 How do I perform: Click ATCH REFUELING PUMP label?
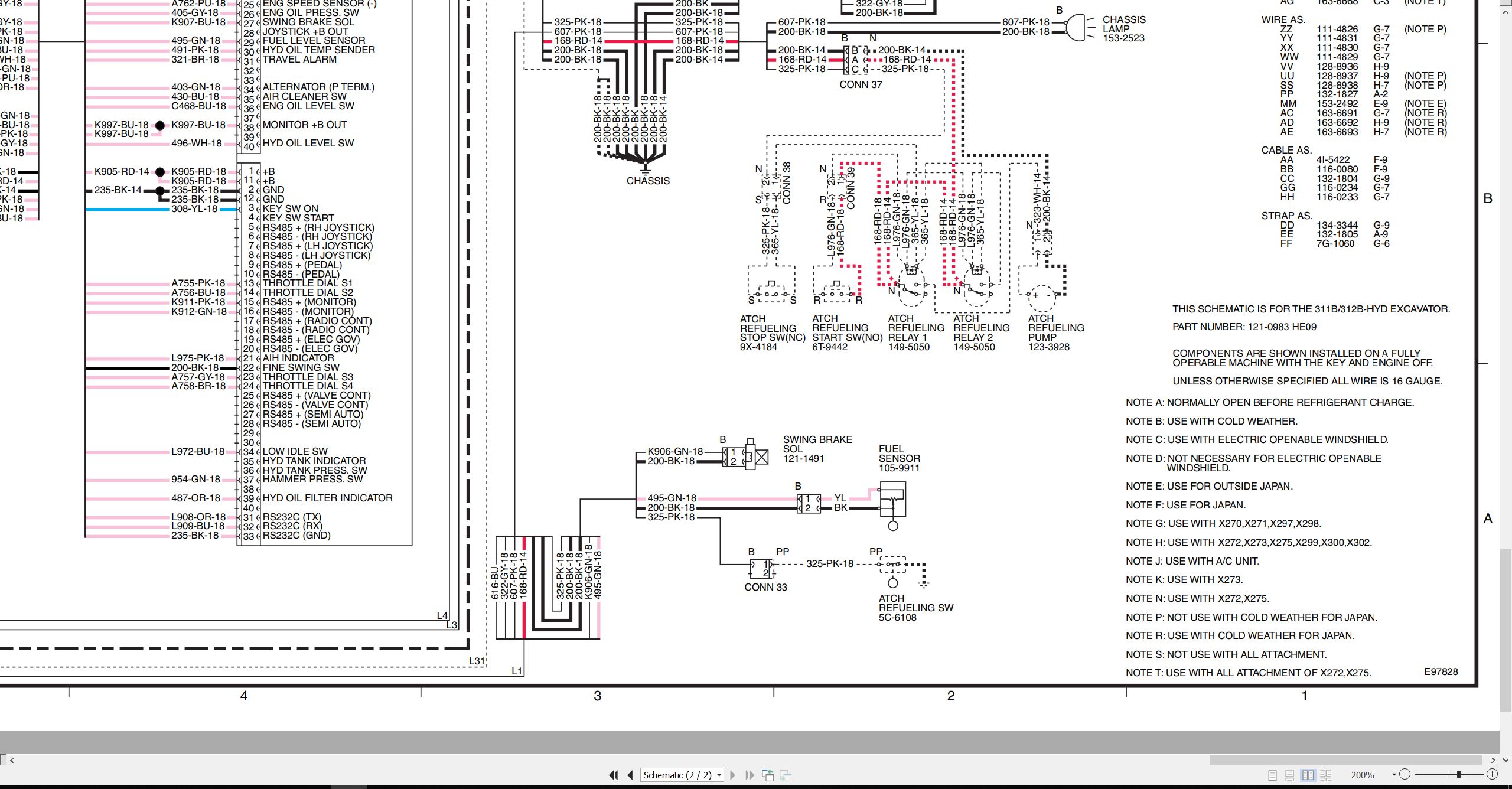click(x=1055, y=332)
